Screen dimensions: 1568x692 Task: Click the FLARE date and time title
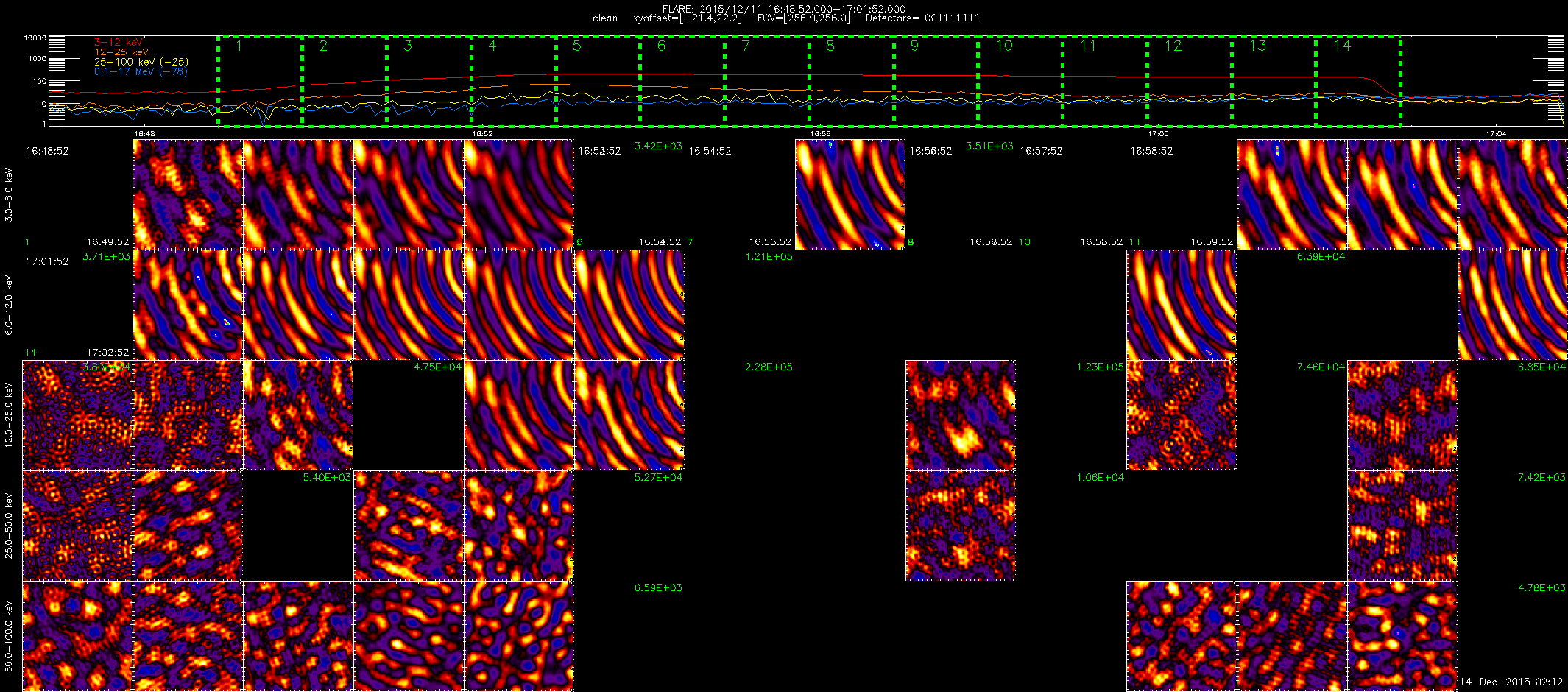point(784,9)
